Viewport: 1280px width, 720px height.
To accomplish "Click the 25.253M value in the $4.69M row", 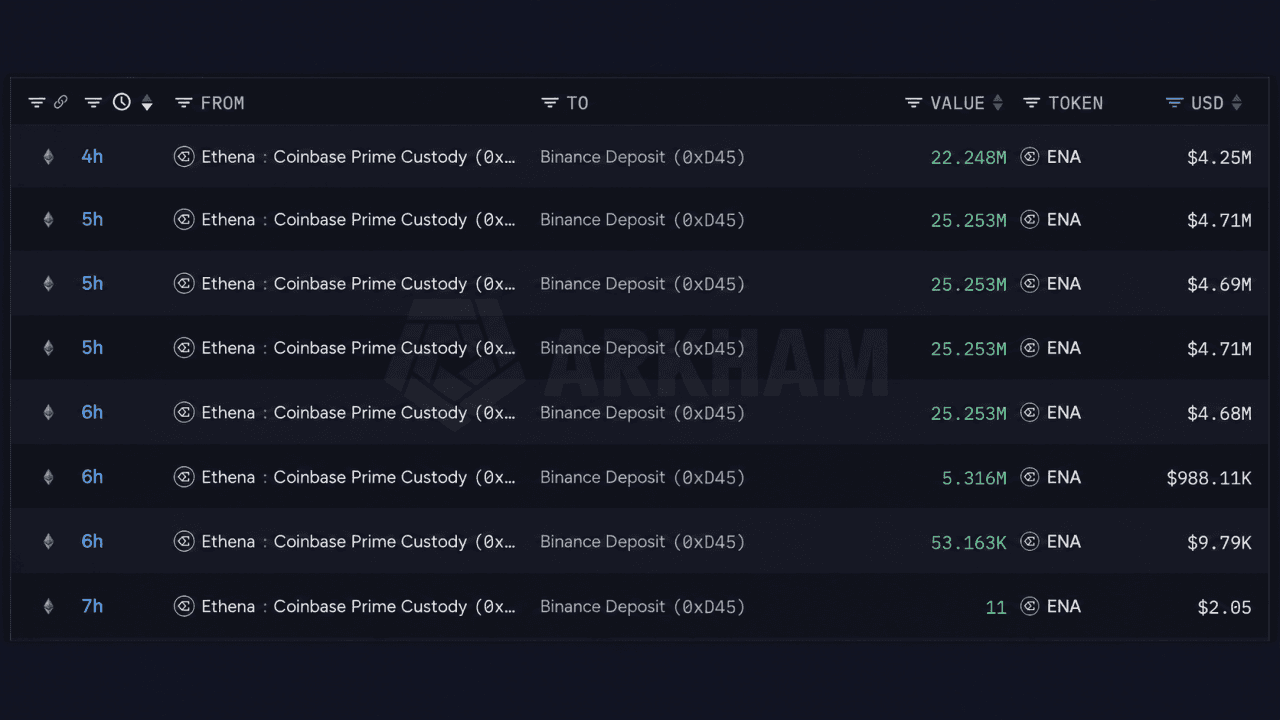I will 969,285.
